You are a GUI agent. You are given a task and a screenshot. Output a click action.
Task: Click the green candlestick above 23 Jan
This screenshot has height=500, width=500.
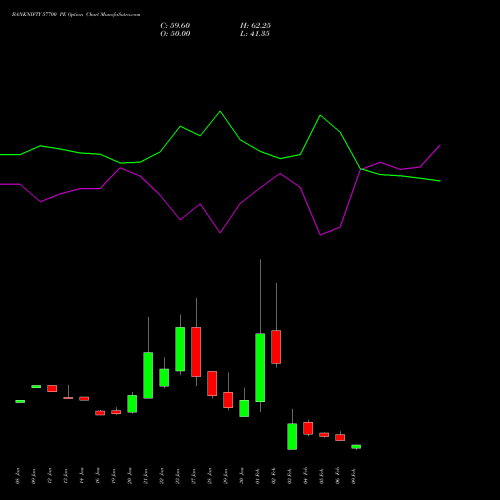pyautogui.click(x=180, y=349)
